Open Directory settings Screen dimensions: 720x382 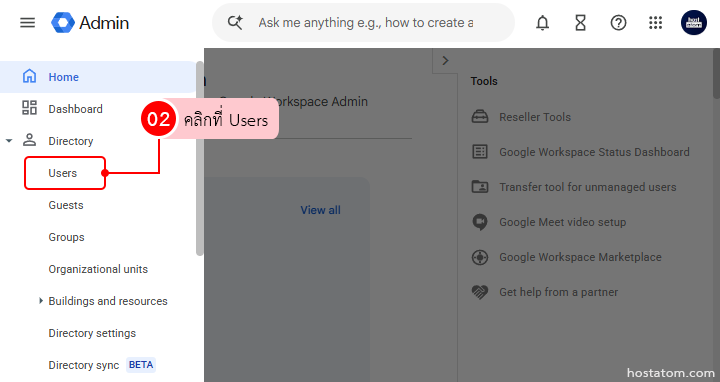92,333
